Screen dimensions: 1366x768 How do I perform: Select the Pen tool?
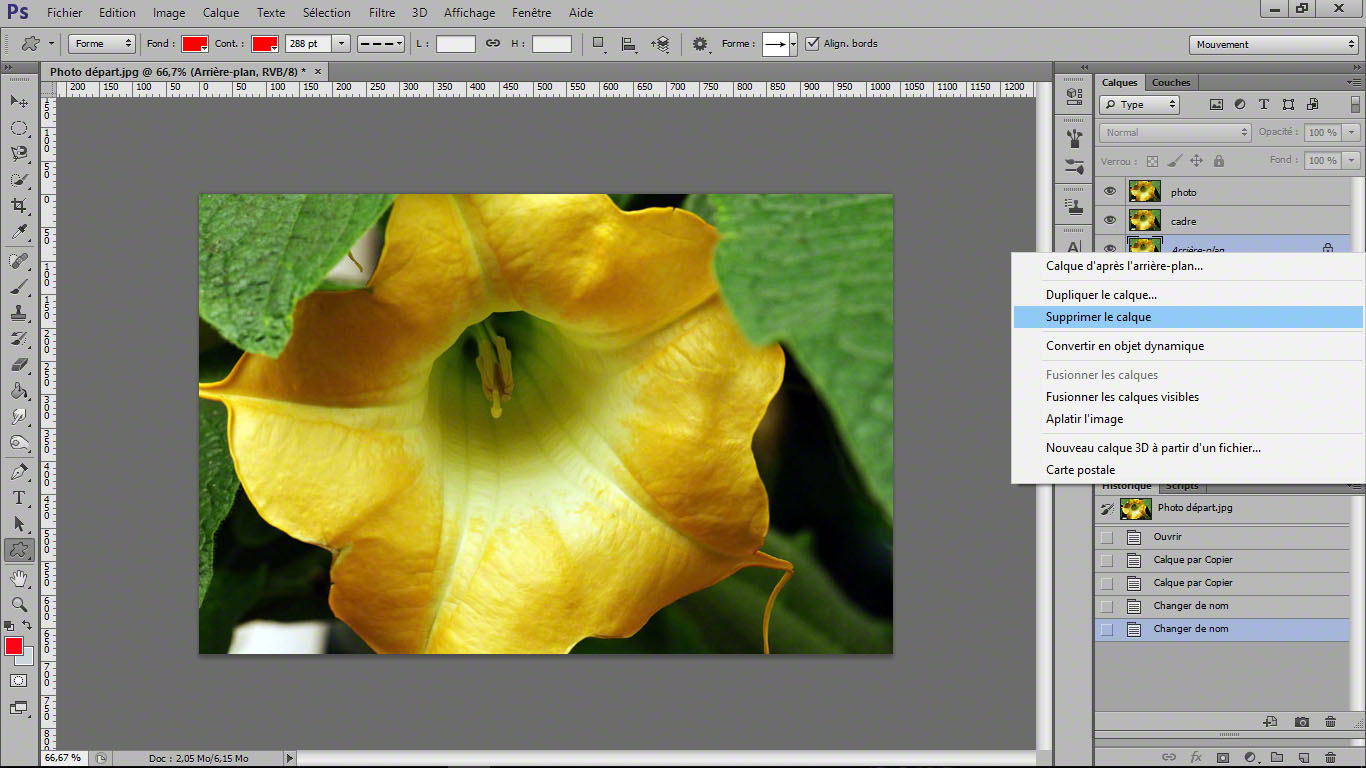click(19, 471)
